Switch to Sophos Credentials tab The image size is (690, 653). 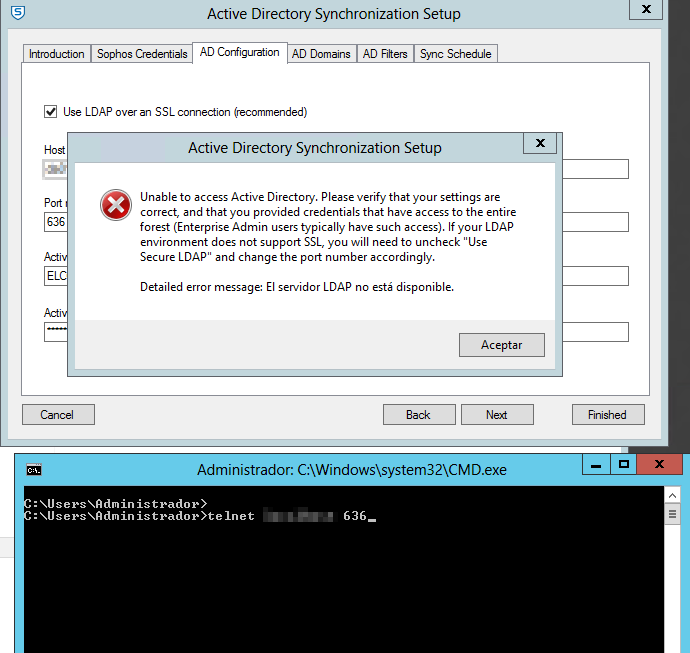point(142,54)
